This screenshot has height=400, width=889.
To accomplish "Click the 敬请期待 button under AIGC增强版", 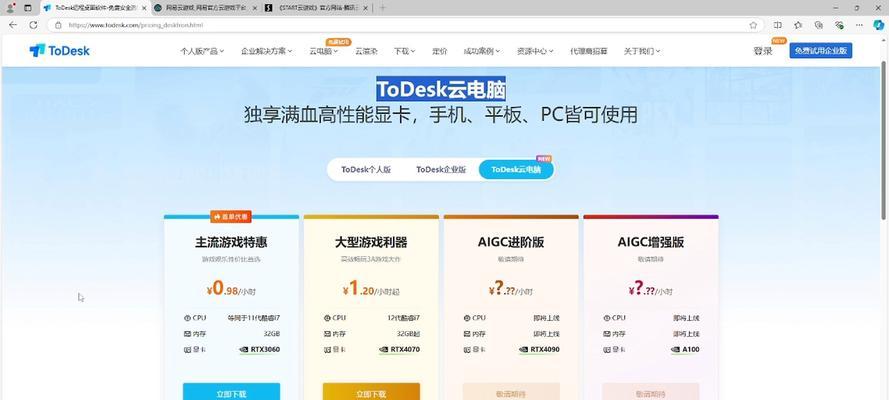I will pyautogui.click(x=651, y=392).
